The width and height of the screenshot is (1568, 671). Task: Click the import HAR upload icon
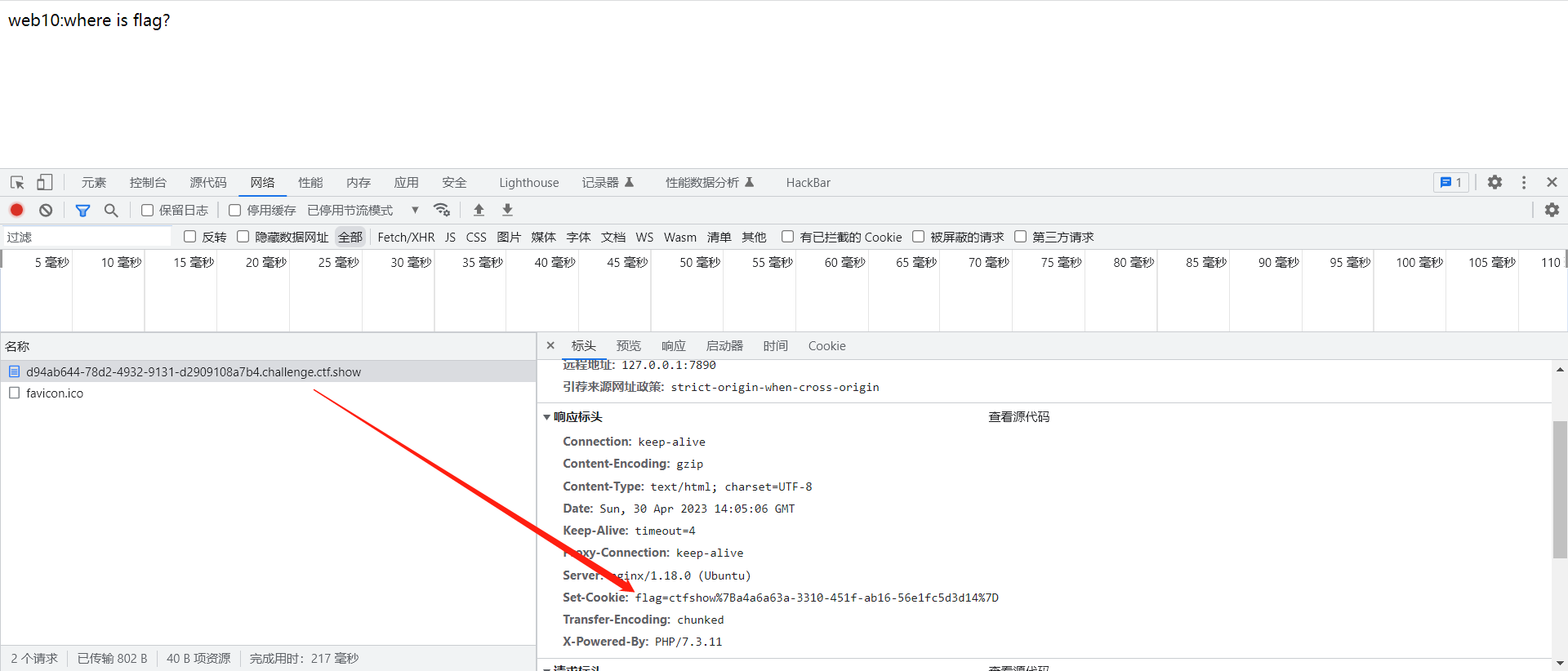479,210
